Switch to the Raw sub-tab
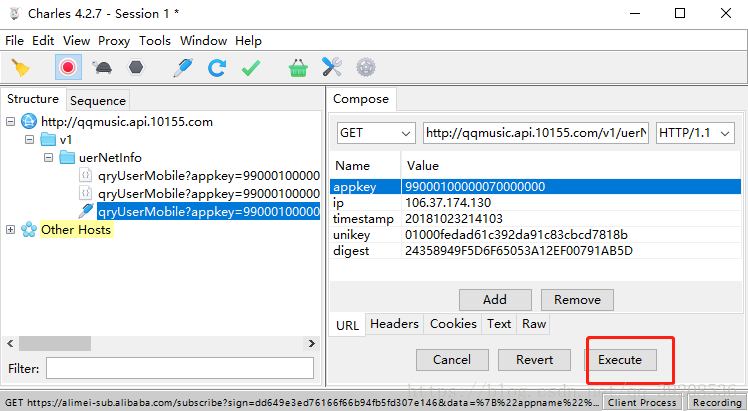The image size is (748, 411). 534,324
